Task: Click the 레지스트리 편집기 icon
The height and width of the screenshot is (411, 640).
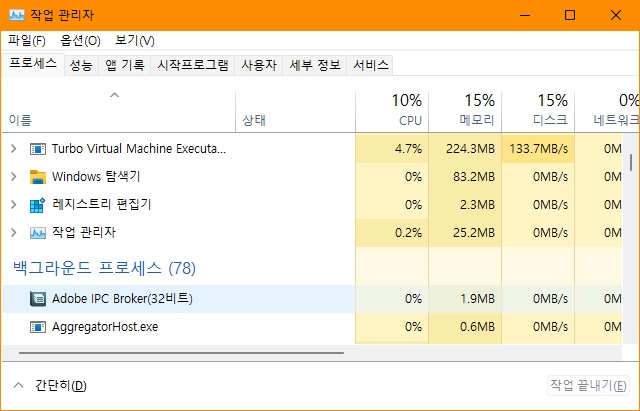Action: click(38, 205)
